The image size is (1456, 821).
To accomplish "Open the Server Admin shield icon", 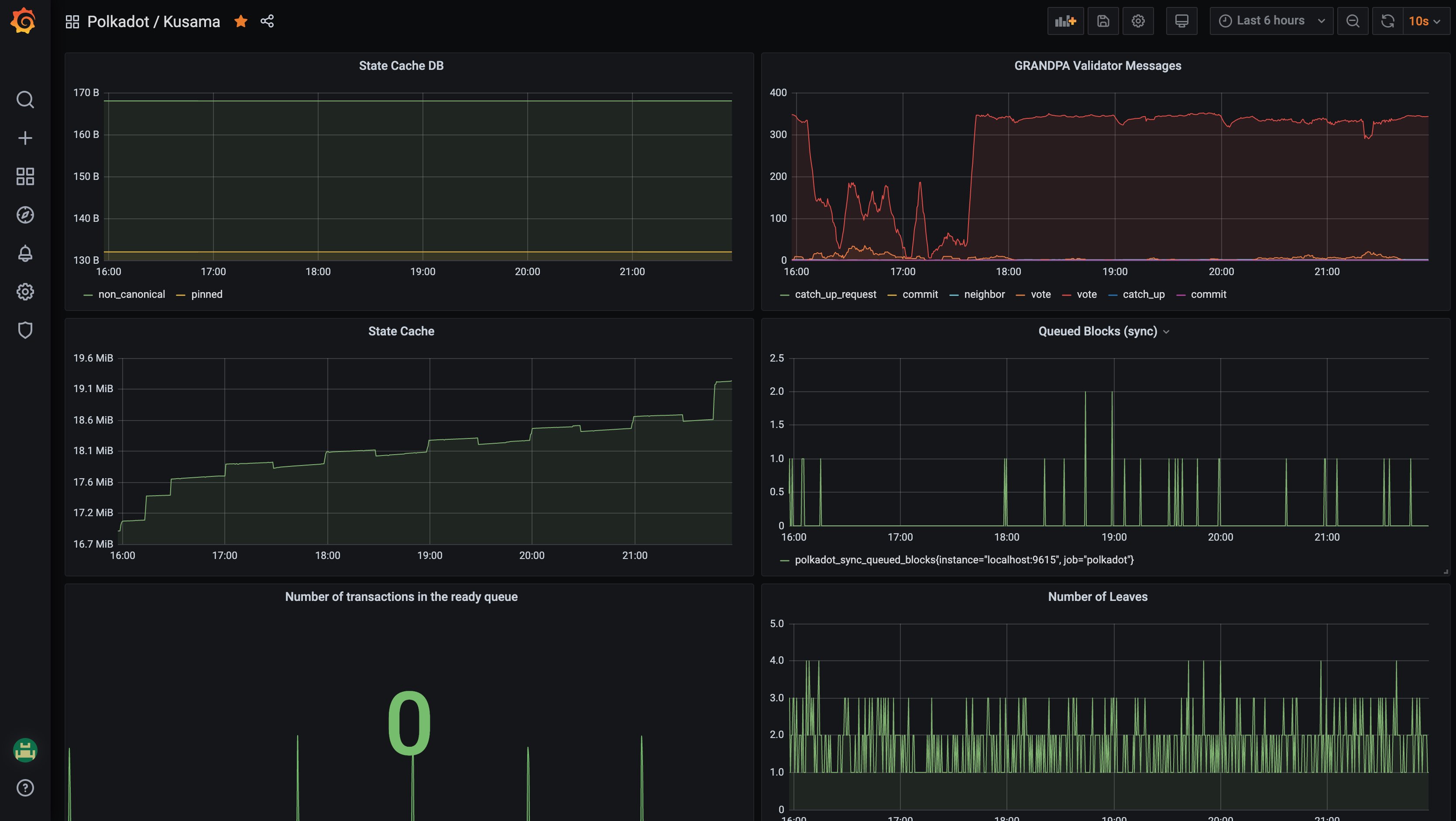I will click(x=25, y=330).
